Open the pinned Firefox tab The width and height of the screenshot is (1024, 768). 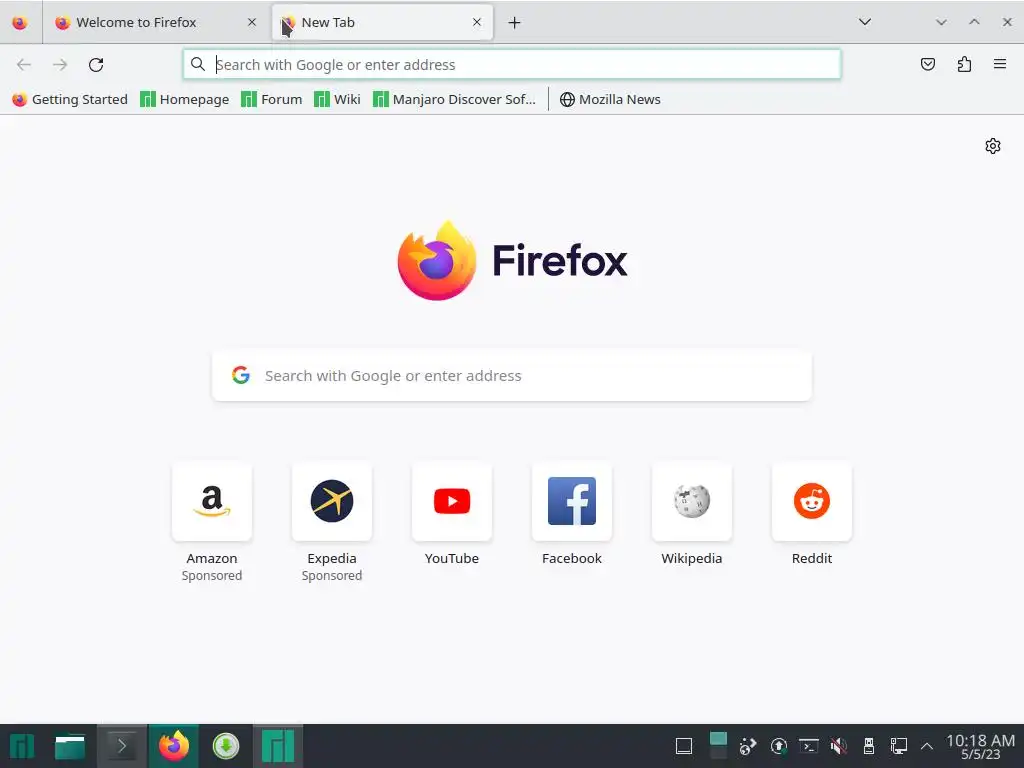coord(20,22)
